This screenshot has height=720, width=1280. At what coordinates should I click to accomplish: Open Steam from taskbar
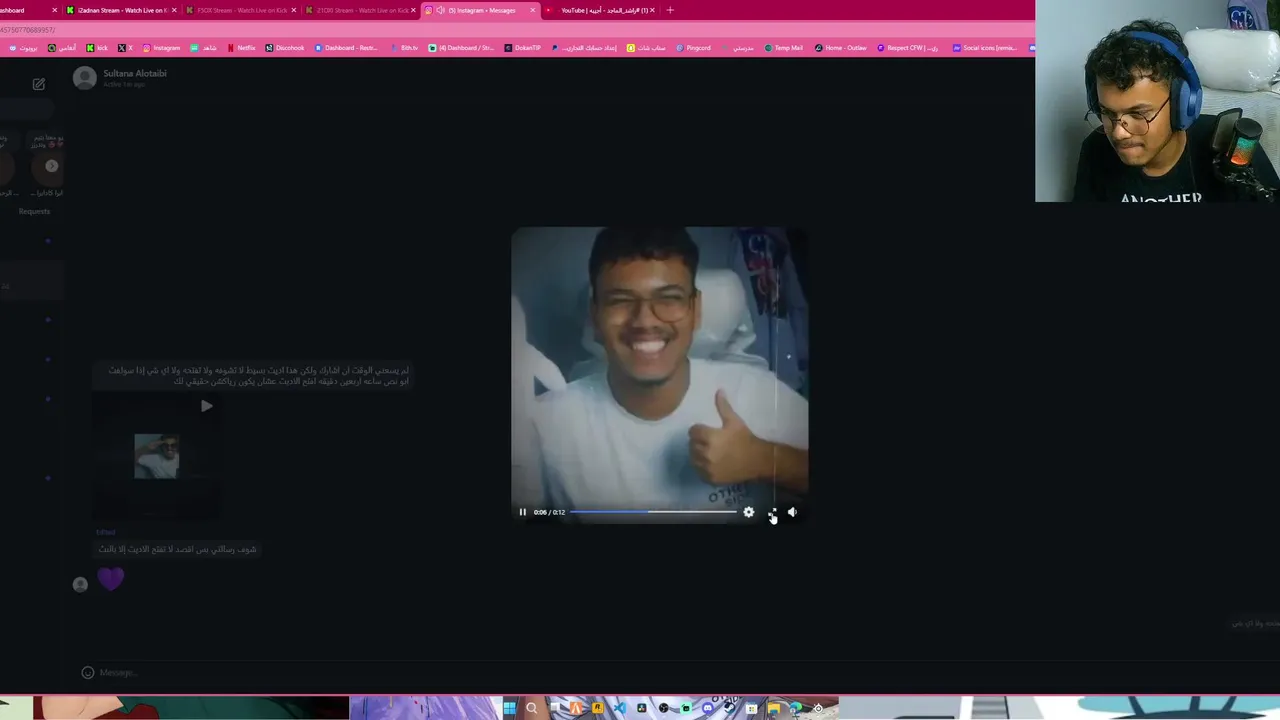(729, 708)
